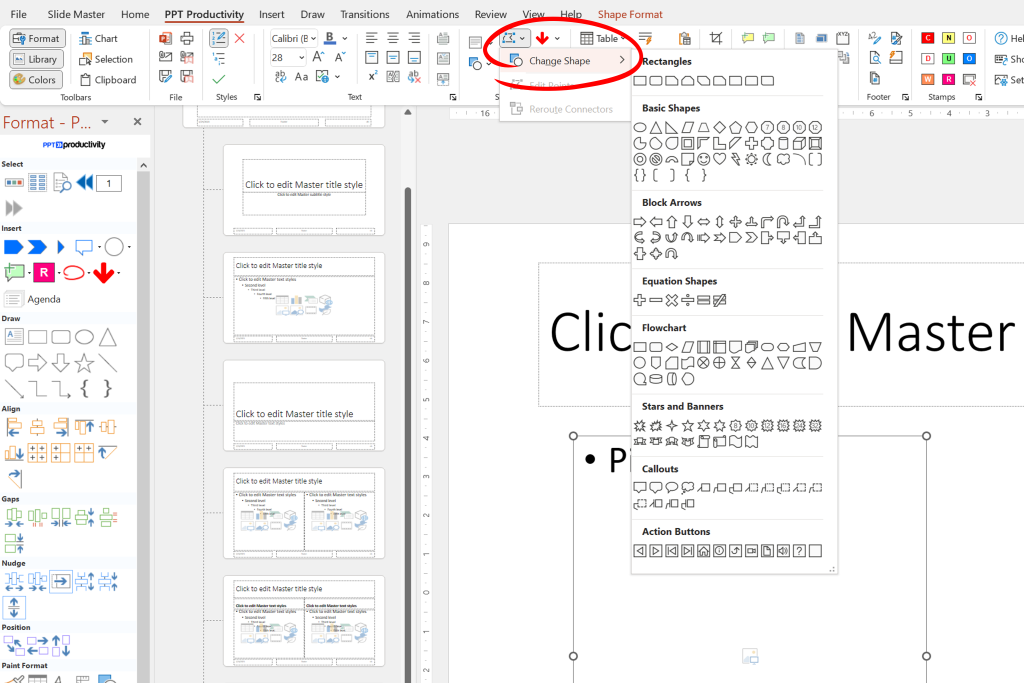Screen dimensions: 1024x683
Task: Open Text group dialog launcher
Action: click(453, 97)
